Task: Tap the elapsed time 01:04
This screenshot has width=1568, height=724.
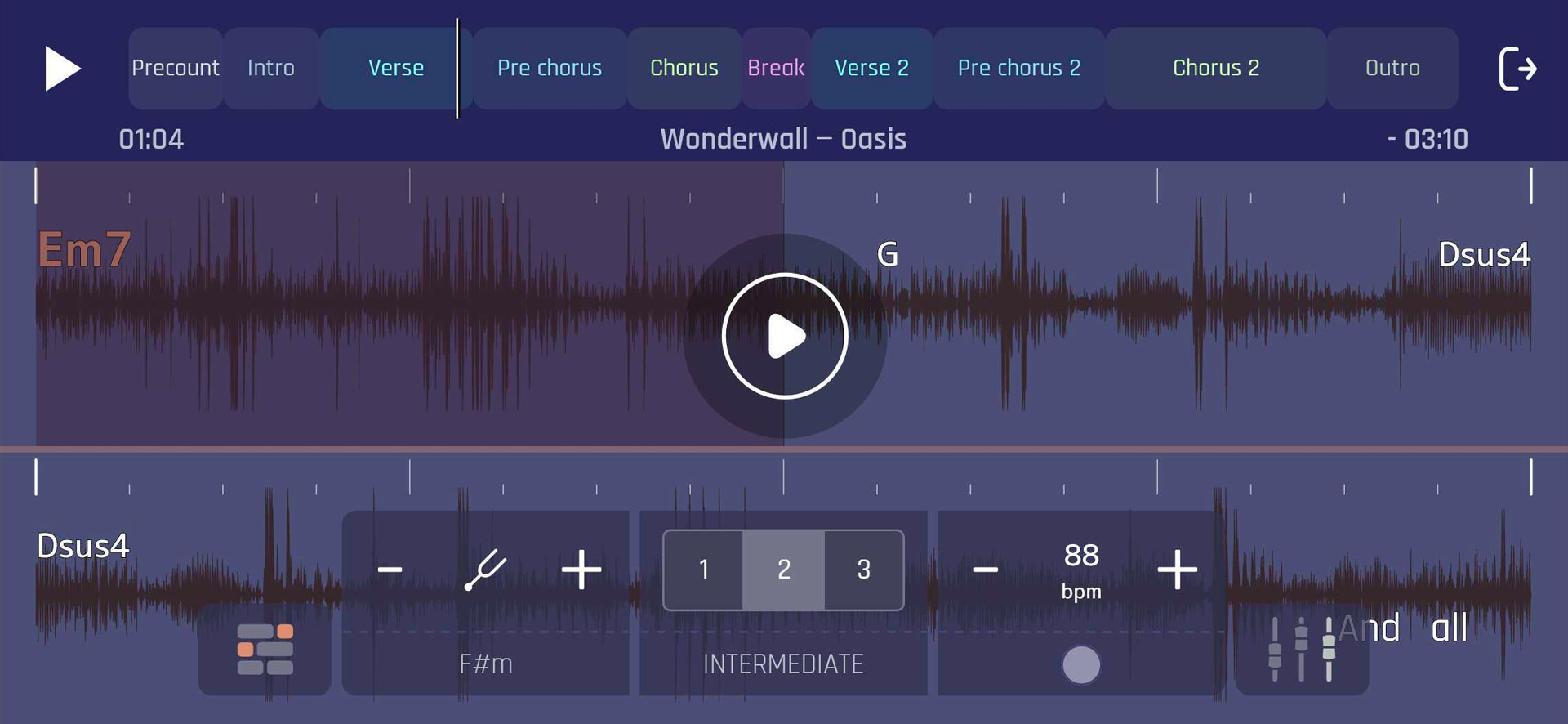Action: 151,140
